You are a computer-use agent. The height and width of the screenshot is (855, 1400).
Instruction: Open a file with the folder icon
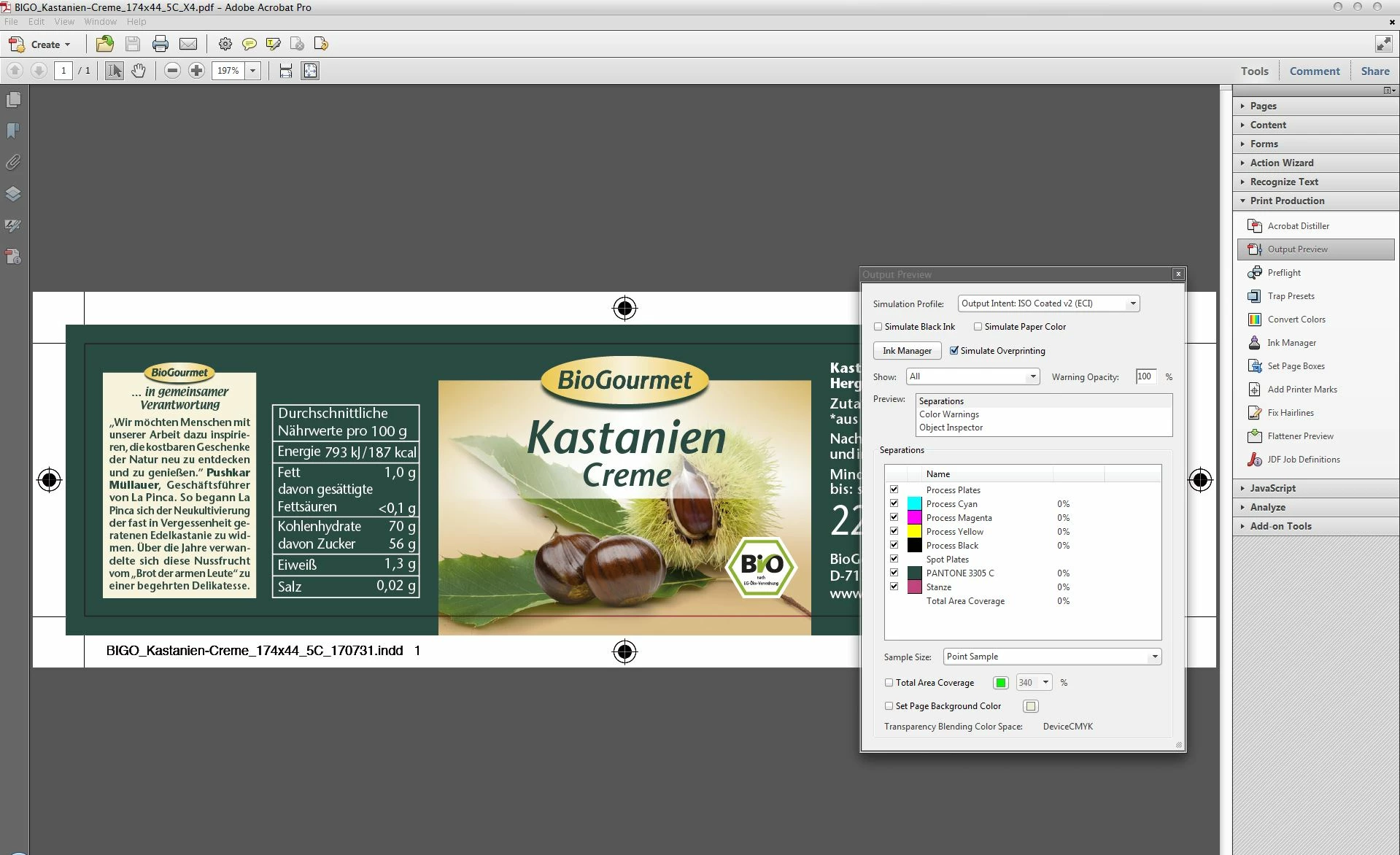pos(105,44)
